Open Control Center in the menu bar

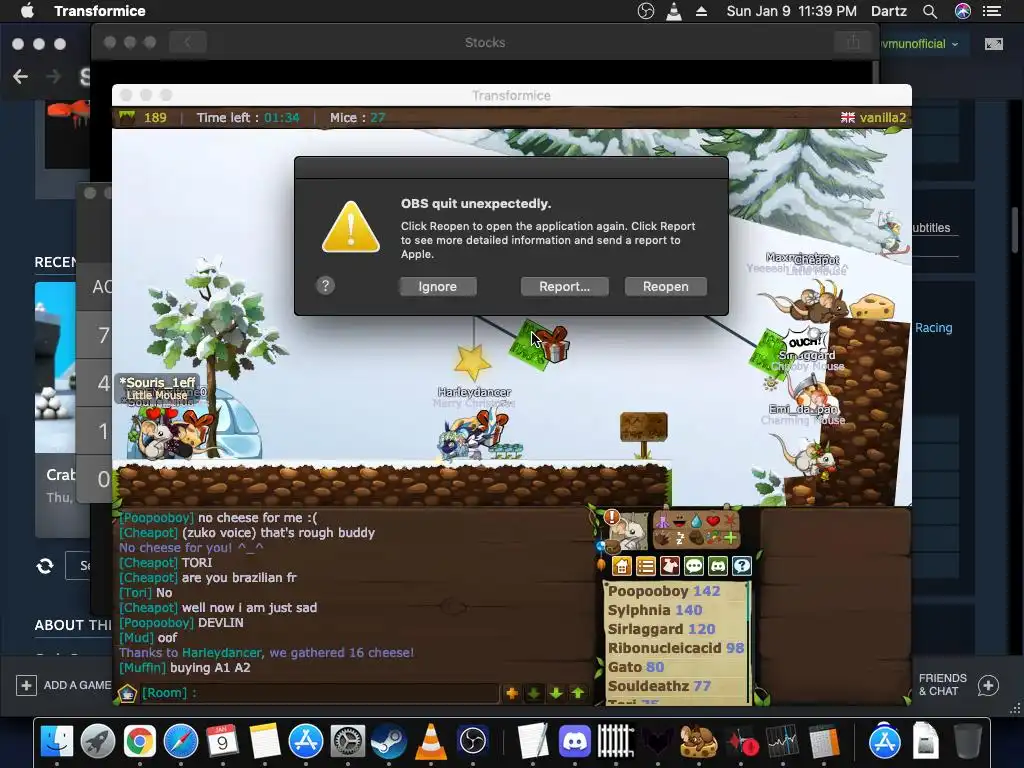tap(992, 11)
